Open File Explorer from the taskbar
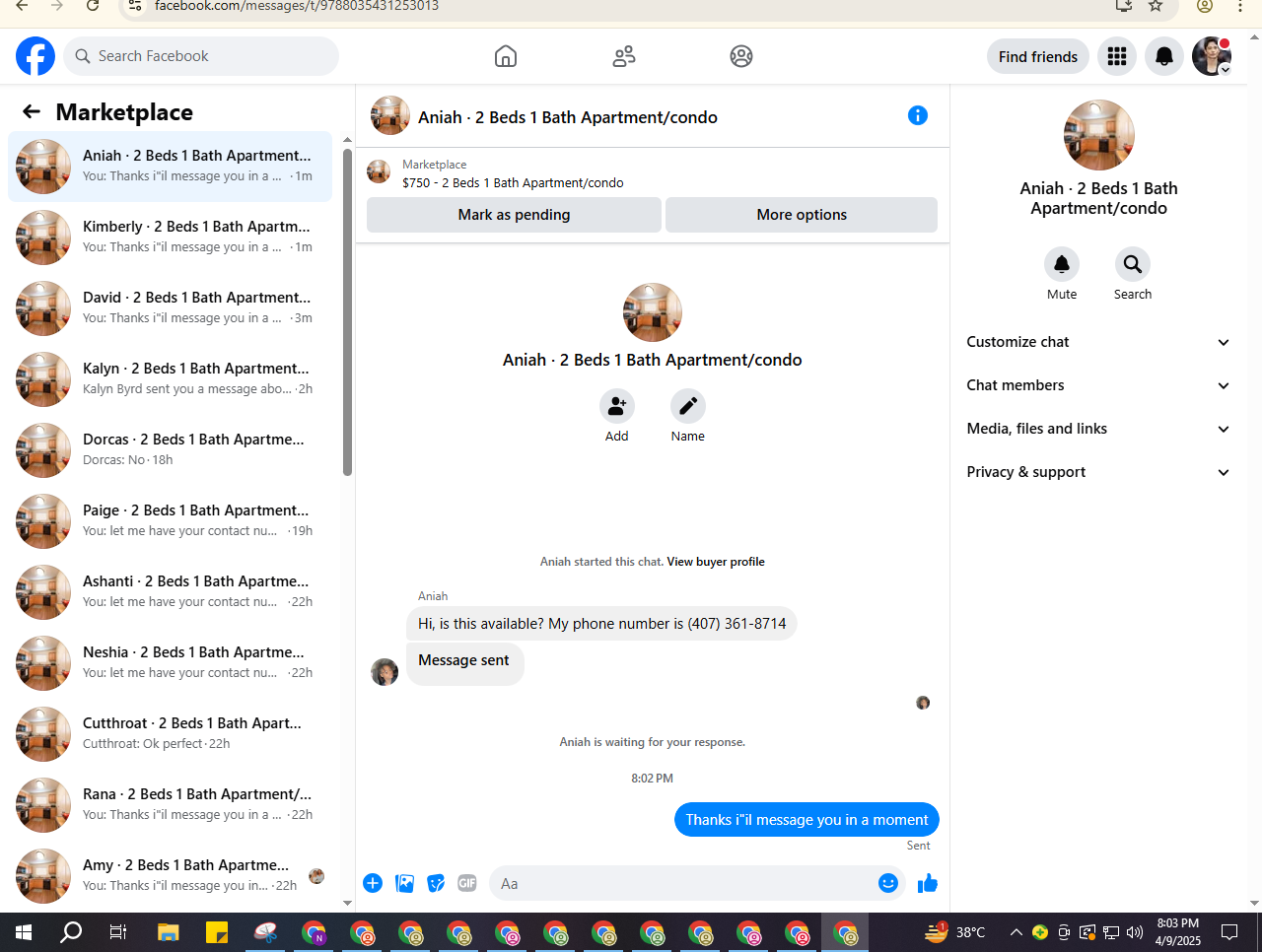Image resolution: width=1262 pixels, height=952 pixels. click(168, 932)
